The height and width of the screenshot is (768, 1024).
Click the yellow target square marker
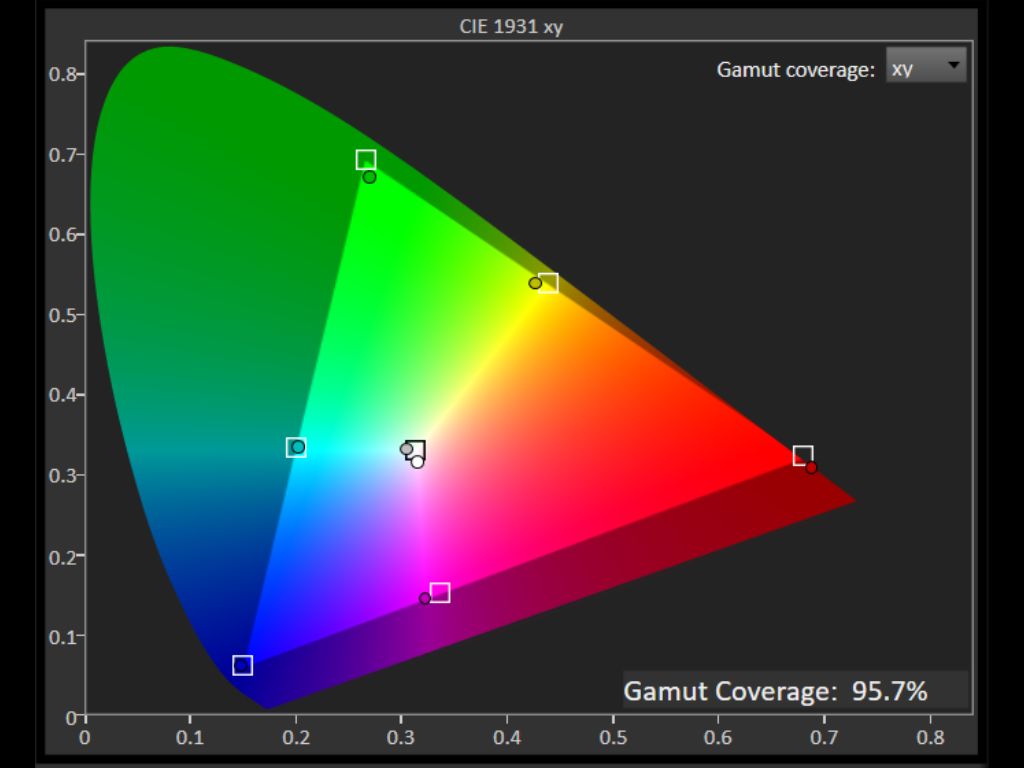[x=548, y=283]
